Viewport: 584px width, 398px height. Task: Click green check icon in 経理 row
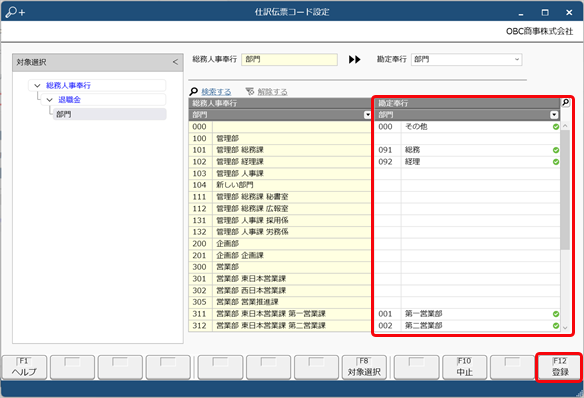pos(556,162)
